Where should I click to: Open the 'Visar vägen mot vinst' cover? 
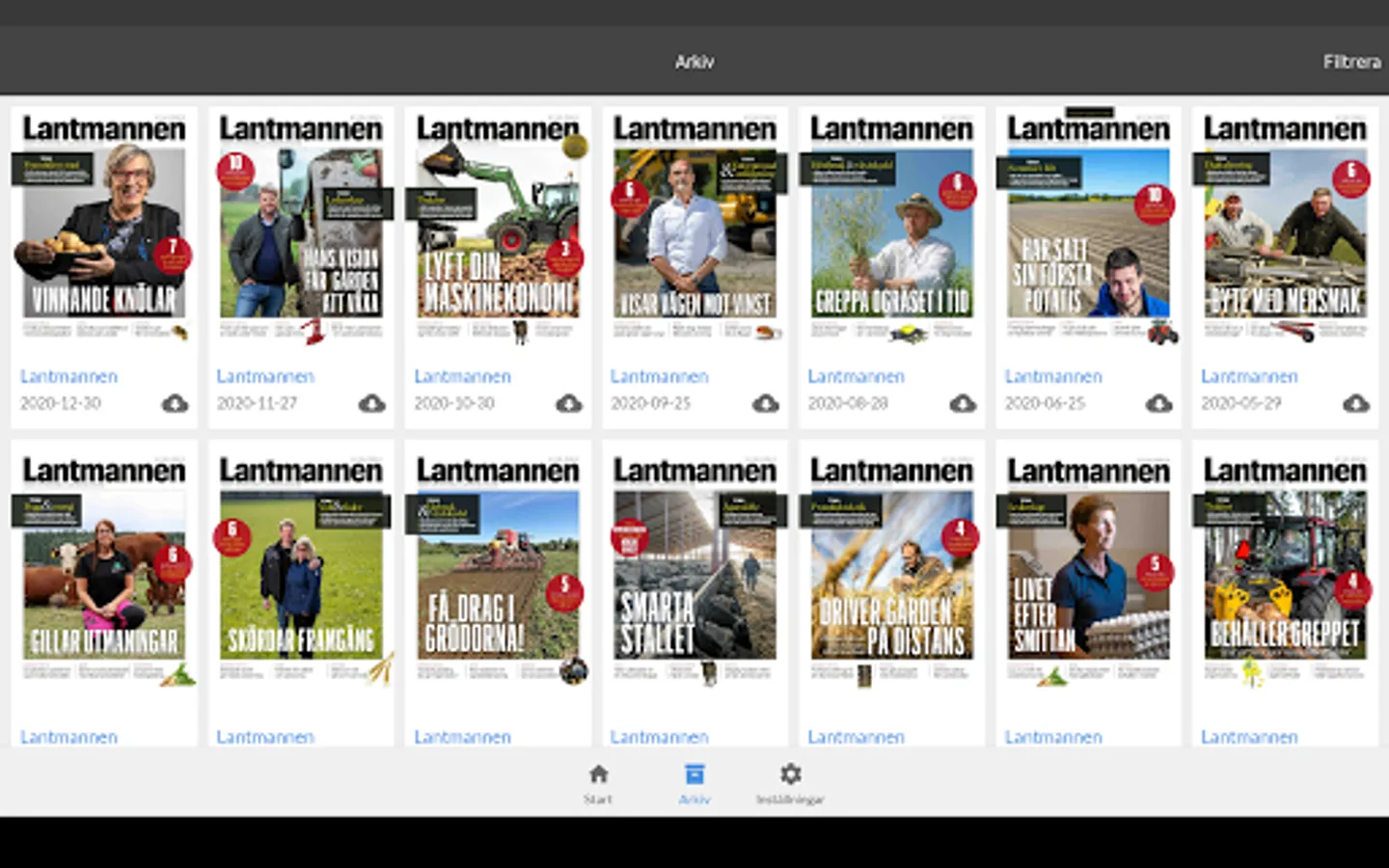click(694, 229)
